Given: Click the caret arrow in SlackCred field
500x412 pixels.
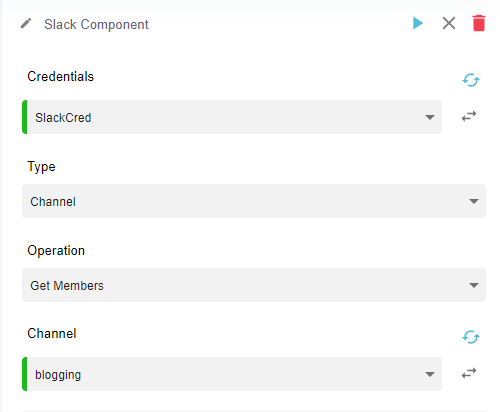Looking at the screenshot, I should (x=430, y=117).
